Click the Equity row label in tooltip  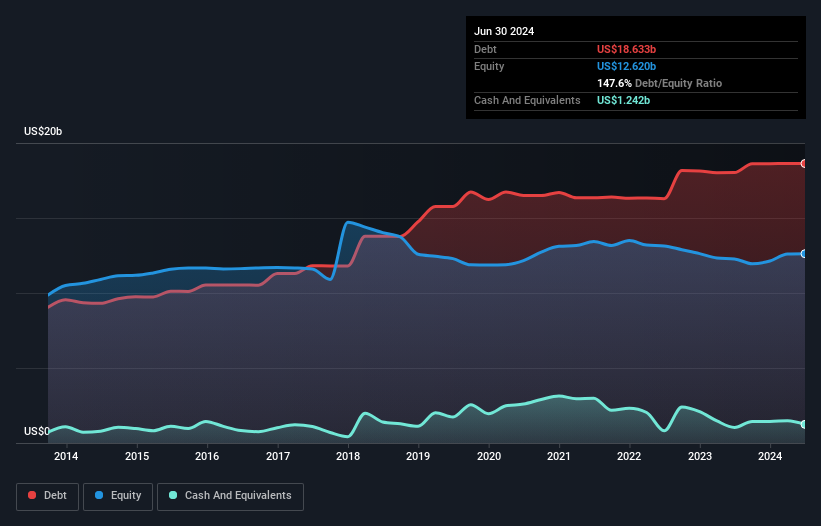[x=489, y=66]
